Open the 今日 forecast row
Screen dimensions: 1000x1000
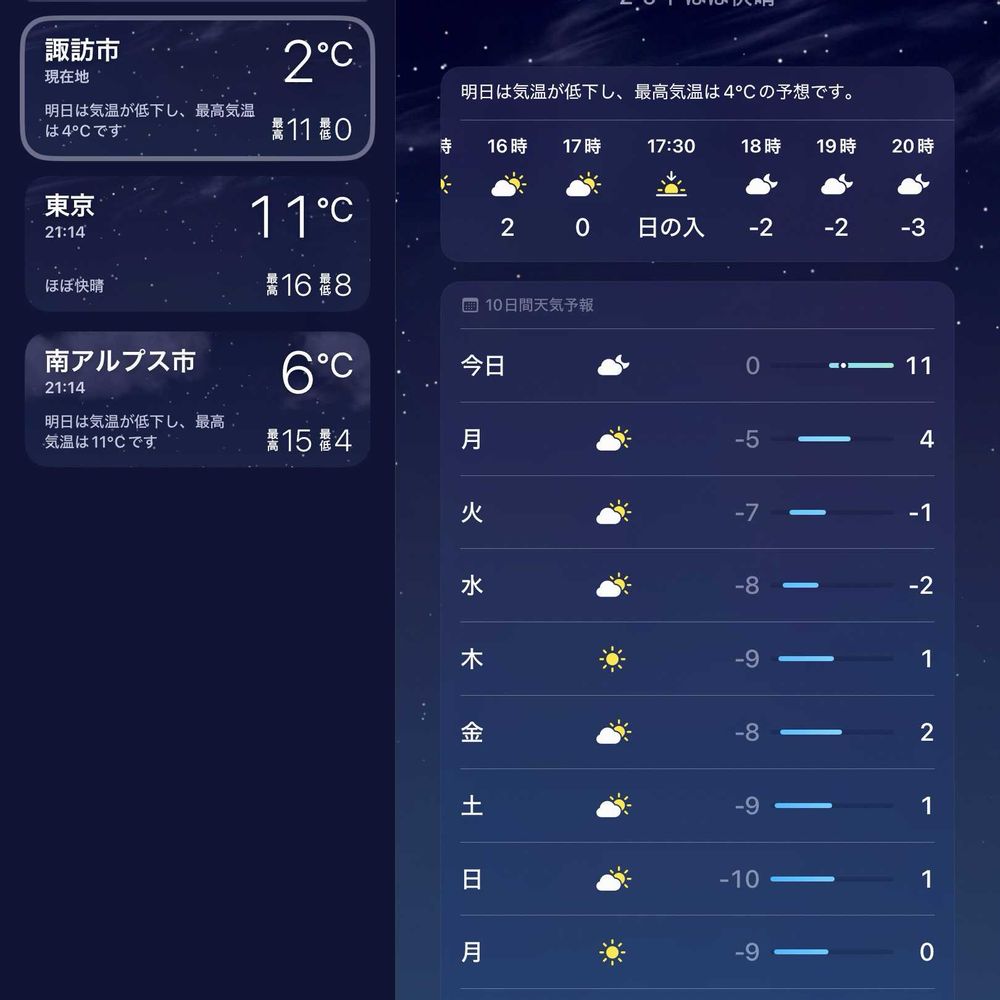[697, 365]
